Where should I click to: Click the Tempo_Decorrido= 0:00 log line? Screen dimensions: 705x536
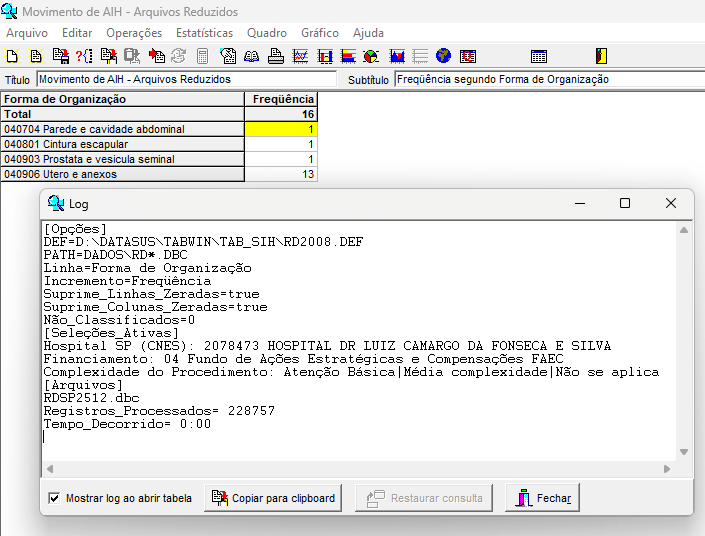point(127,424)
